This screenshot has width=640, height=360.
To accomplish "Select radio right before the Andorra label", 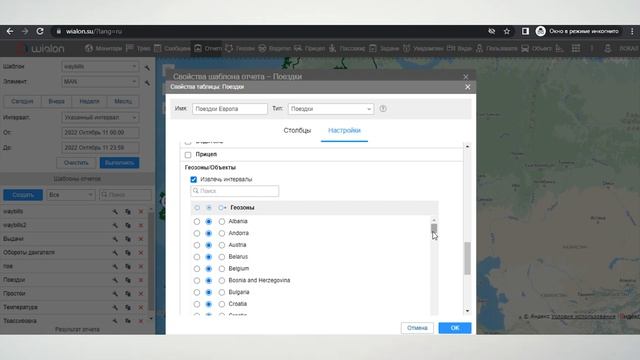I will pos(222,233).
